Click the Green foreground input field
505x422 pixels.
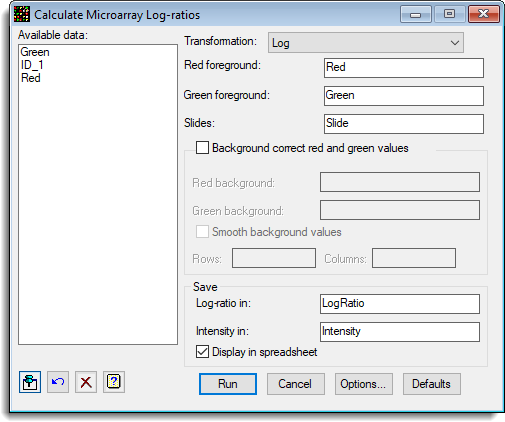pos(404,96)
